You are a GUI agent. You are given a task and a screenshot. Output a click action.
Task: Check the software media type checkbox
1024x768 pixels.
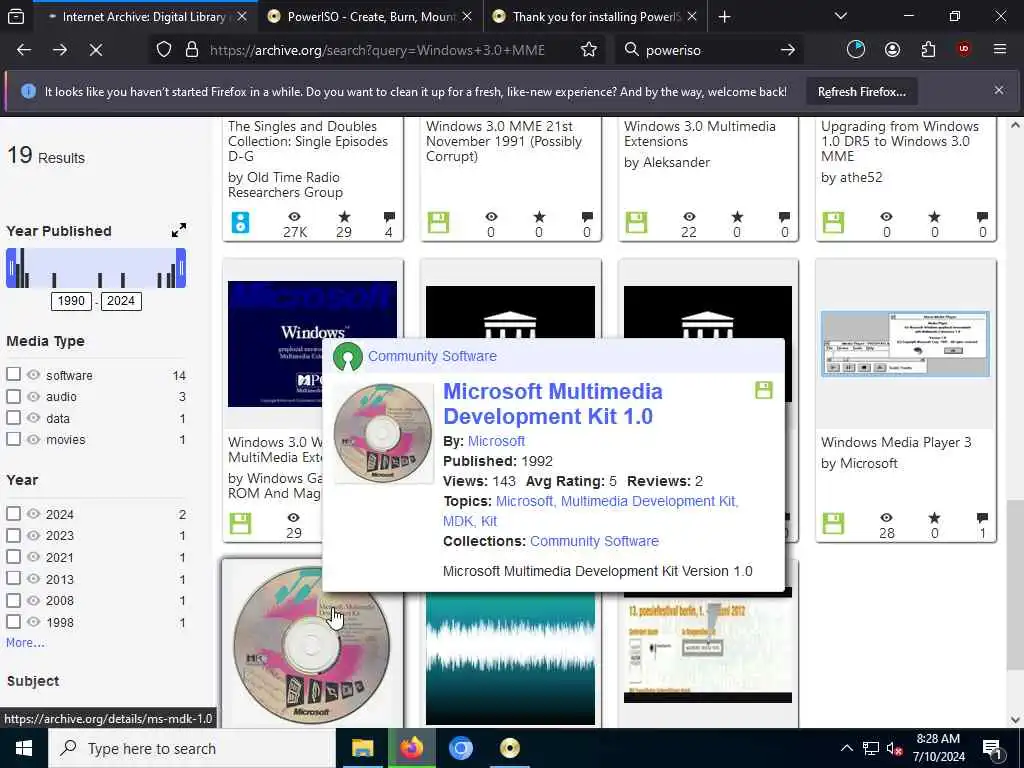point(13,374)
